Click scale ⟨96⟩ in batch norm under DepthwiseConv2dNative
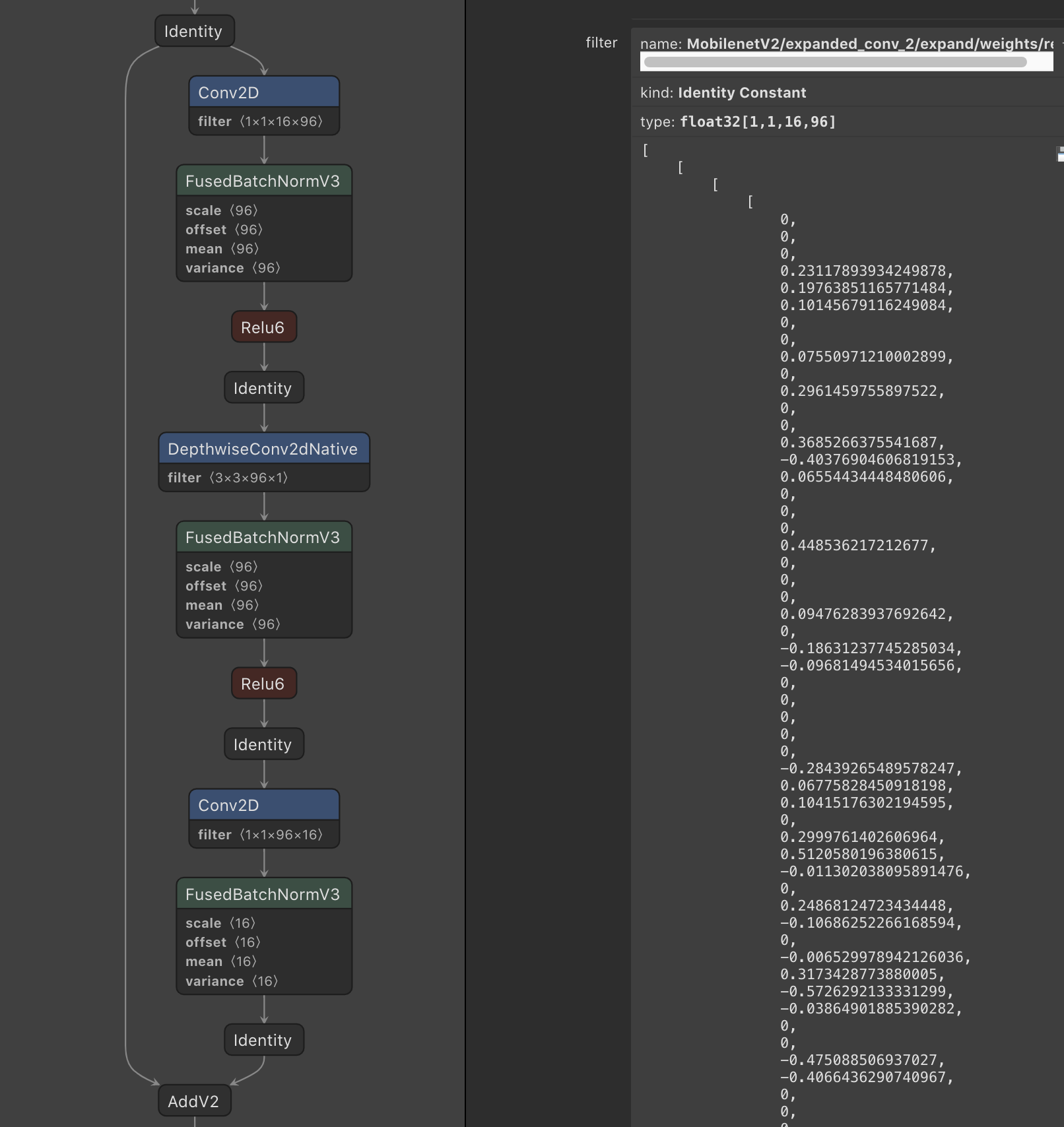This screenshot has width=1064, height=1127. click(222, 567)
